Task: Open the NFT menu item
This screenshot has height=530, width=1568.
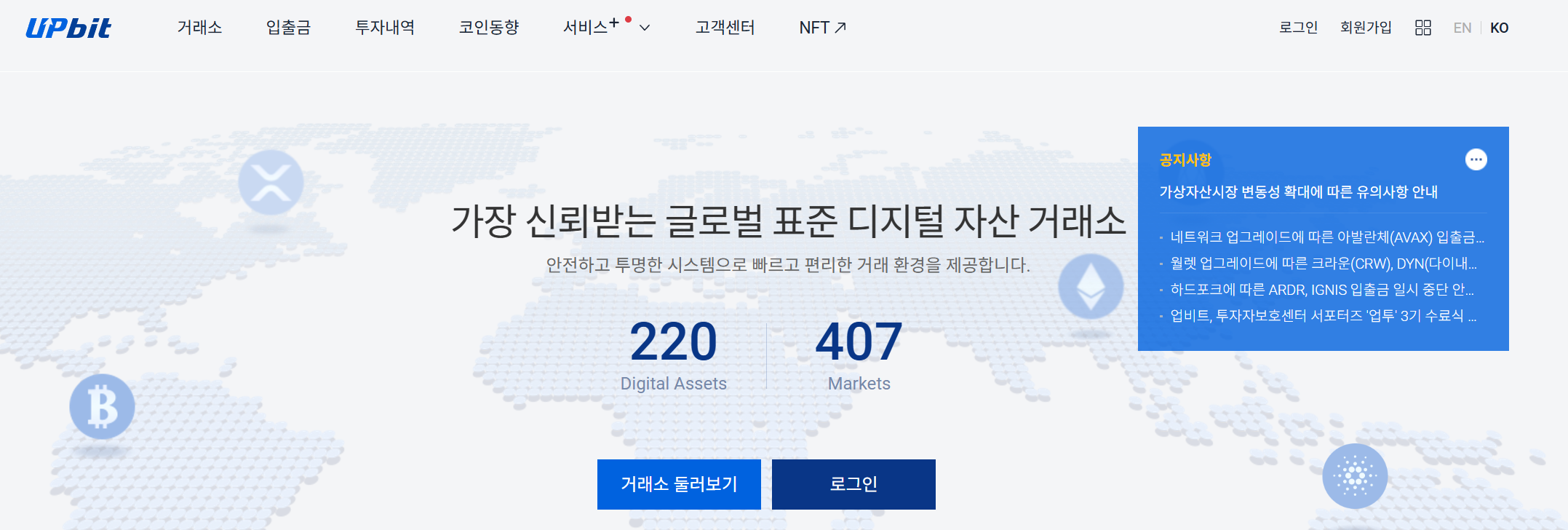Action: point(822,28)
